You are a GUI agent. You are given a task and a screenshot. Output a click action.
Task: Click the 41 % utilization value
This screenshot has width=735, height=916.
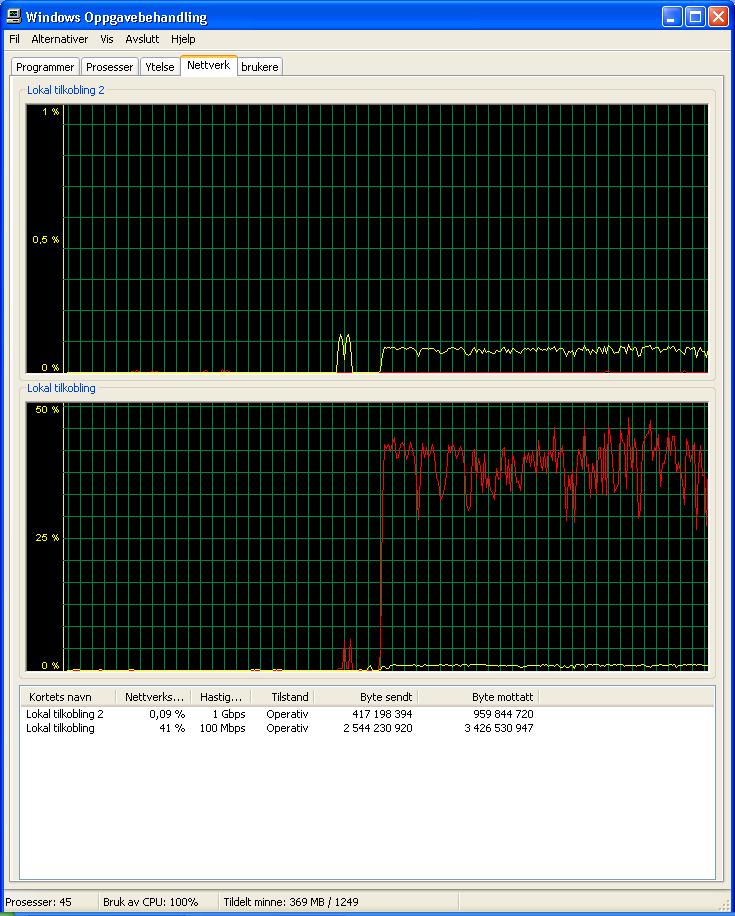tap(172, 728)
